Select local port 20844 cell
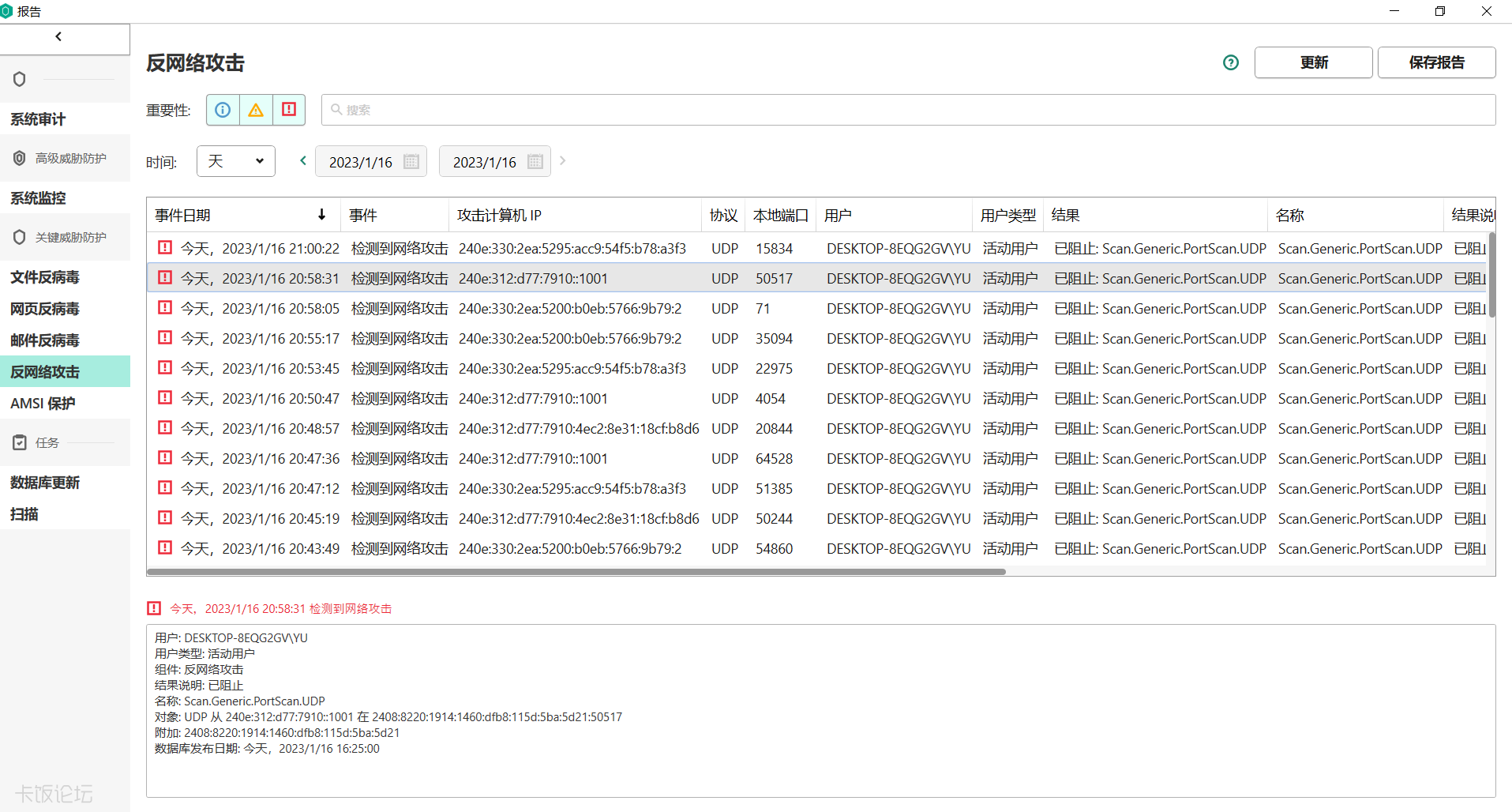This screenshot has height=812, width=1512. (774, 428)
